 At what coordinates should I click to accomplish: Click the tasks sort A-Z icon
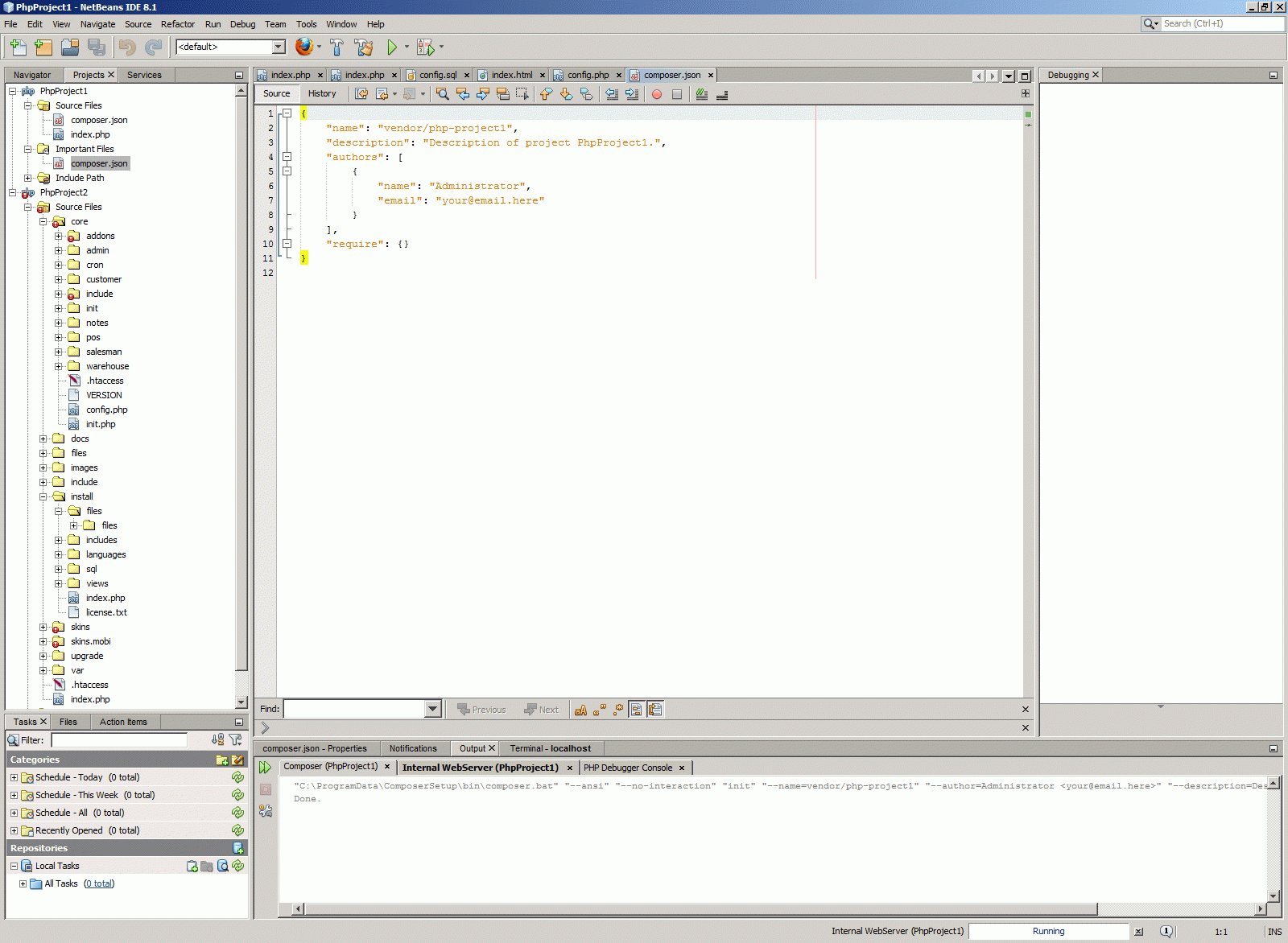pos(218,739)
